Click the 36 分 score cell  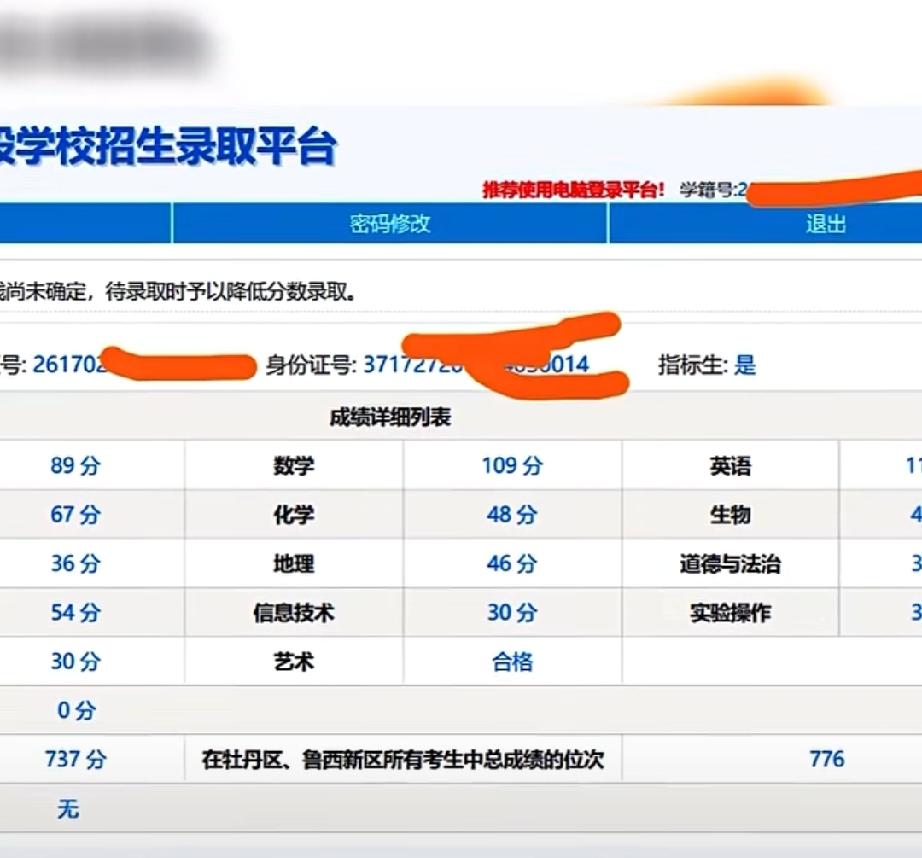pyautogui.click(x=75, y=563)
